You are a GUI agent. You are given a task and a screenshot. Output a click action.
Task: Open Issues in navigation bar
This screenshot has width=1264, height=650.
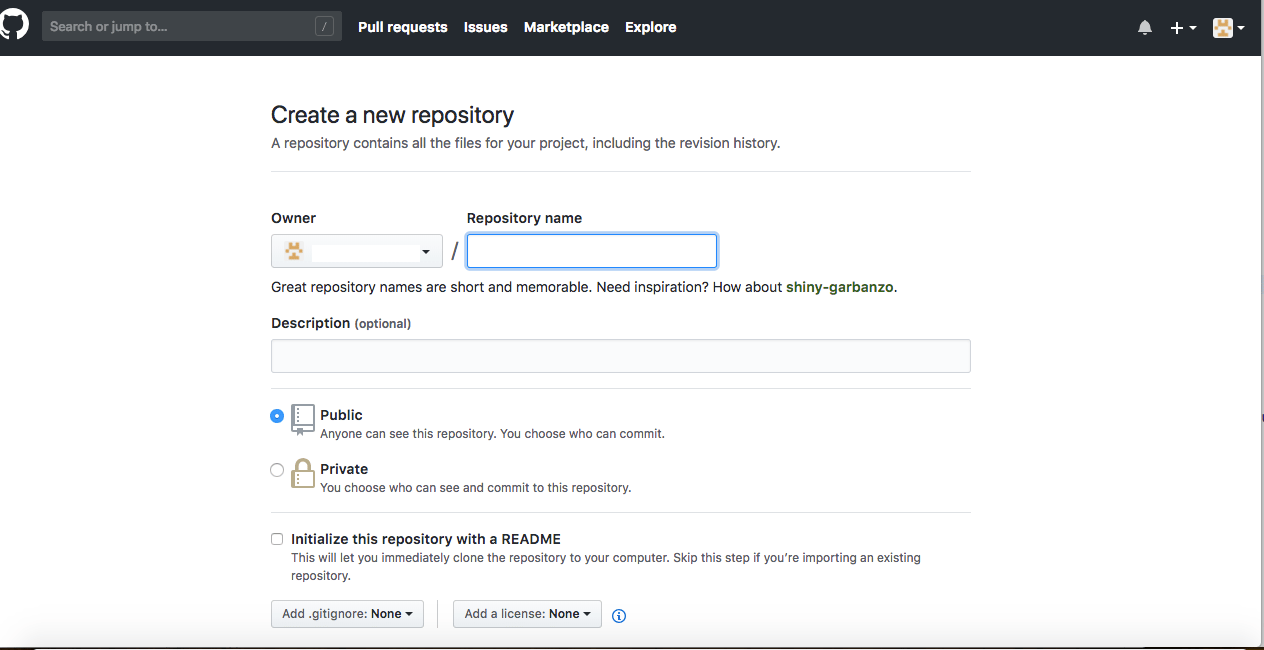click(x=486, y=27)
